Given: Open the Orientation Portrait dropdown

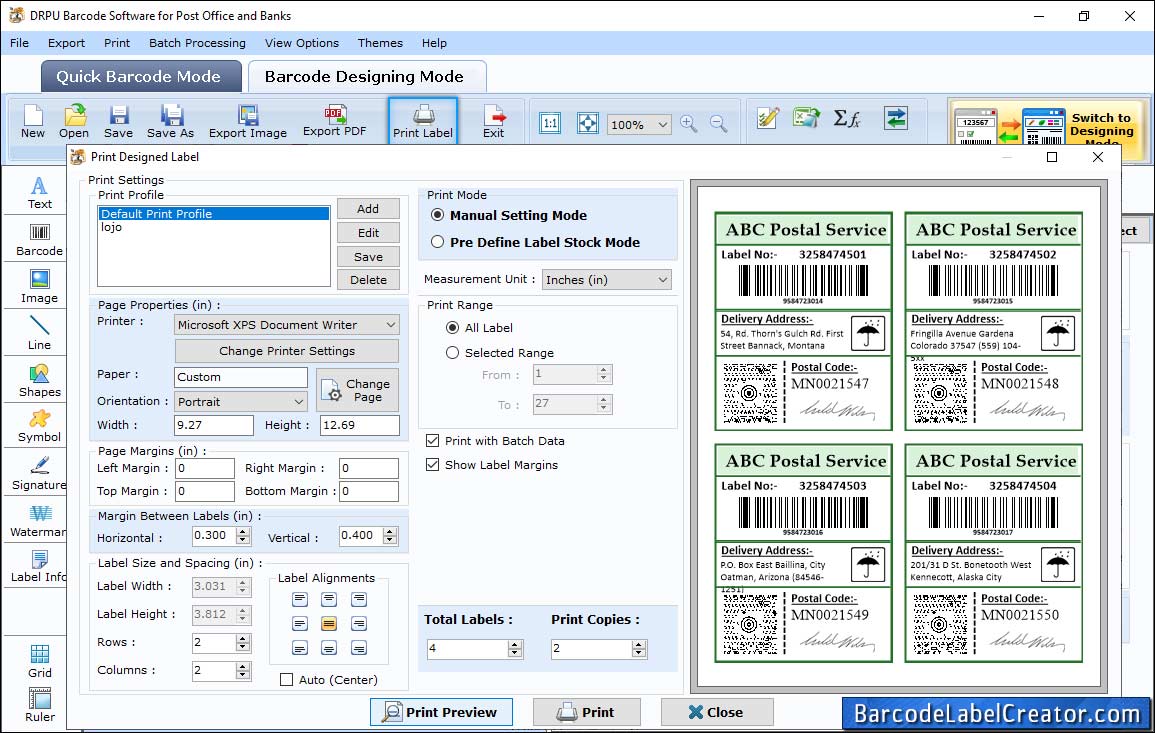Looking at the screenshot, I should (x=241, y=401).
